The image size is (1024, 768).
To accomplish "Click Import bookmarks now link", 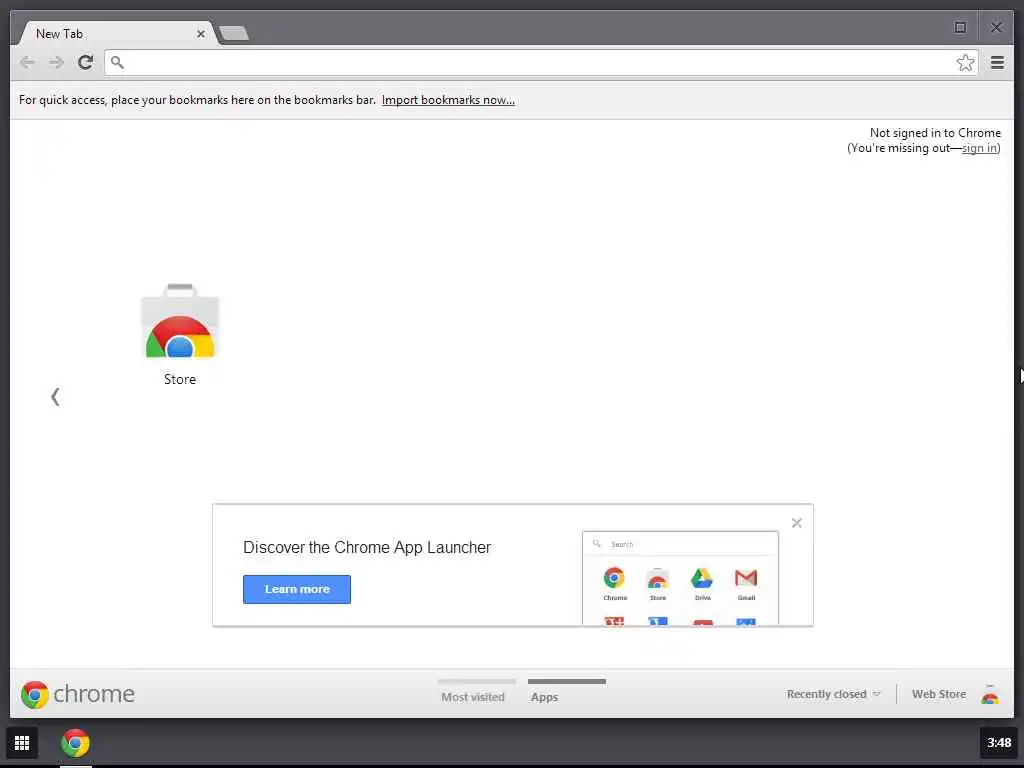I will [x=448, y=100].
